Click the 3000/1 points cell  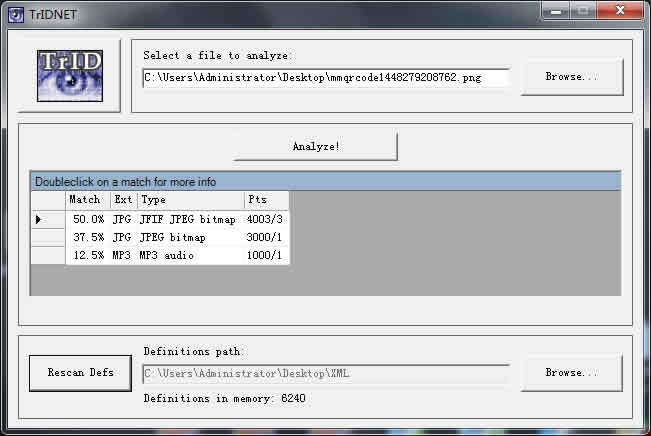coord(266,238)
